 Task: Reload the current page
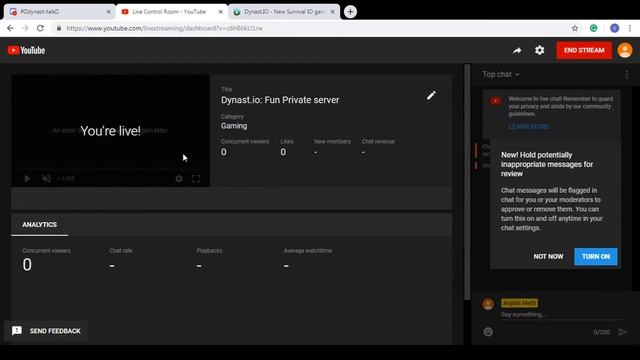pos(40,28)
